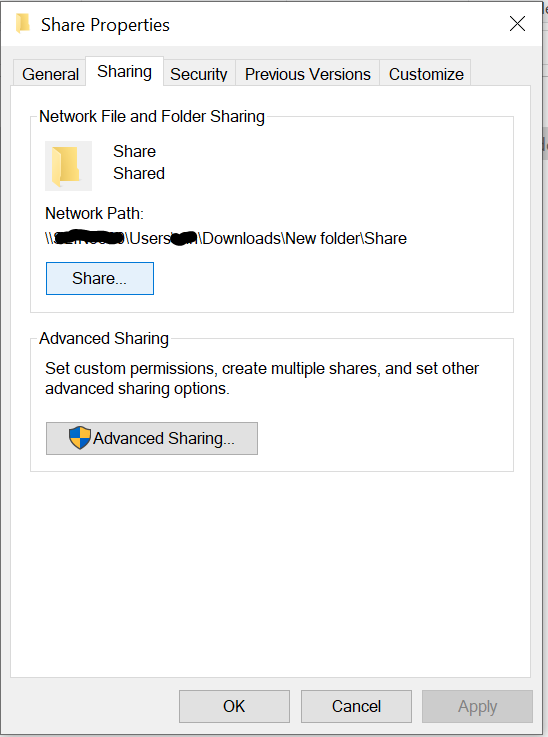Click the Network Path: label
This screenshot has width=548, height=737.
coord(94,213)
